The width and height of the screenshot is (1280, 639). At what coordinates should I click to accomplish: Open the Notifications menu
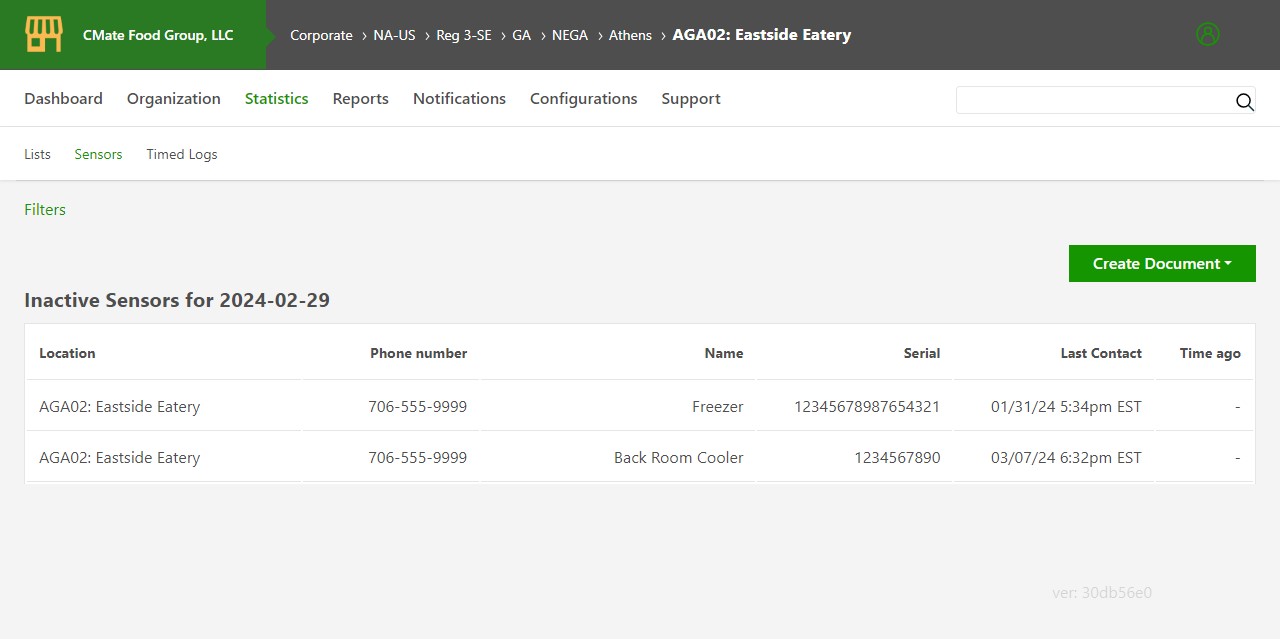tap(459, 98)
